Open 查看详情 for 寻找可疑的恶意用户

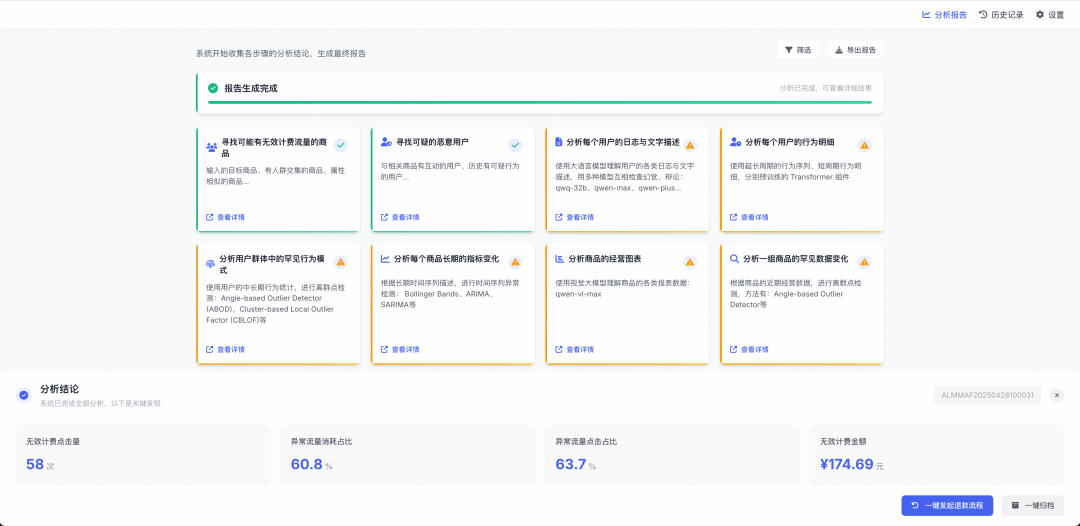pos(400,217)
